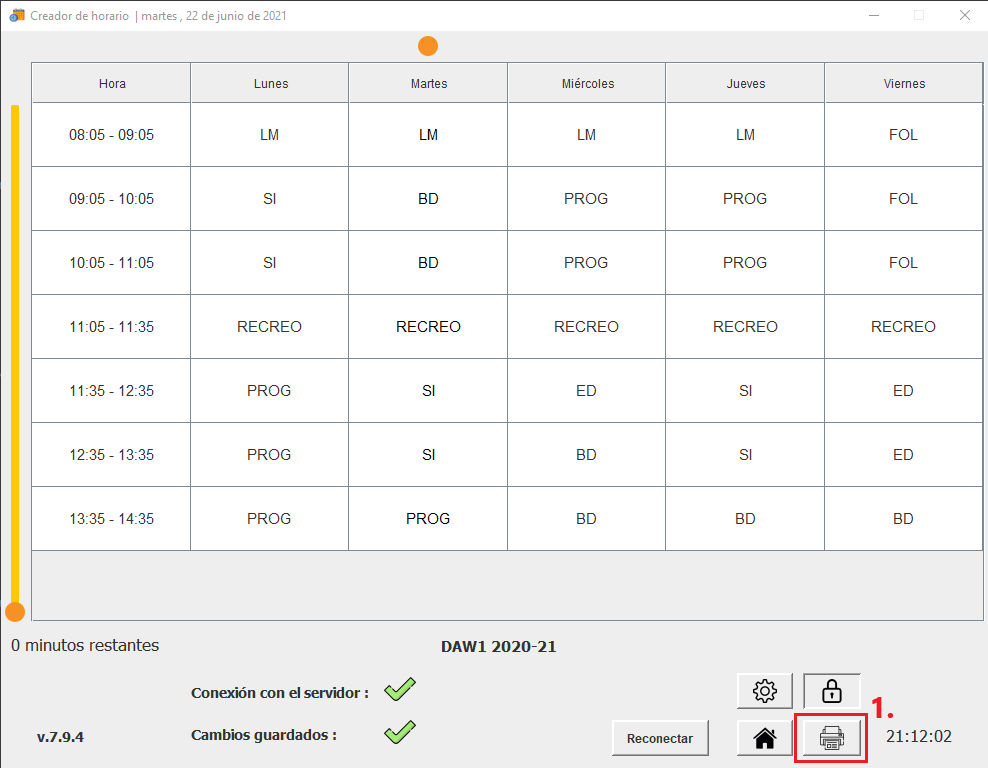Click the orange handle at the bottom of the yellow bar
The image size is (988, 768).
click(15, 612)
